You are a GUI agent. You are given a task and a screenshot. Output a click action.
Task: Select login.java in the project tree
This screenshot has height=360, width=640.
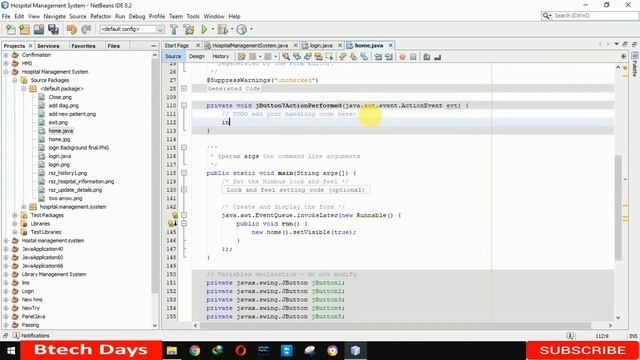point(60,156)
